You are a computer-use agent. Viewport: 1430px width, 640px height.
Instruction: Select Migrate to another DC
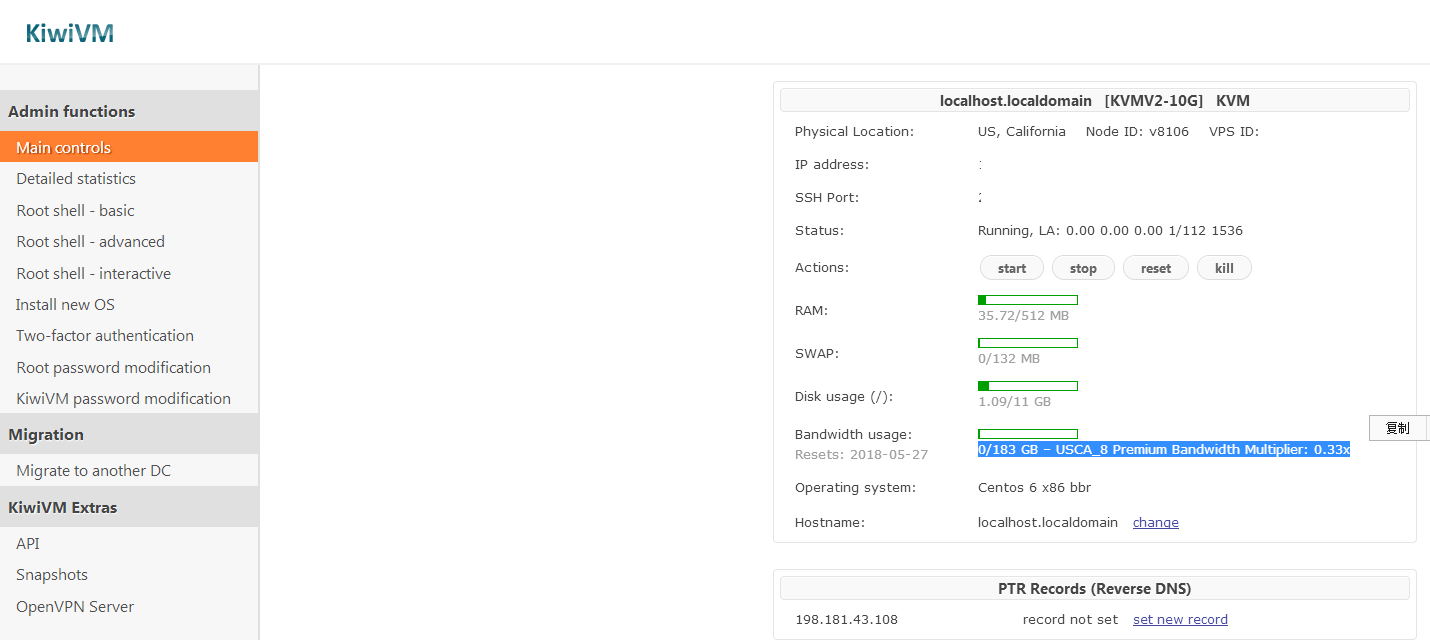(x=93, y=470)
